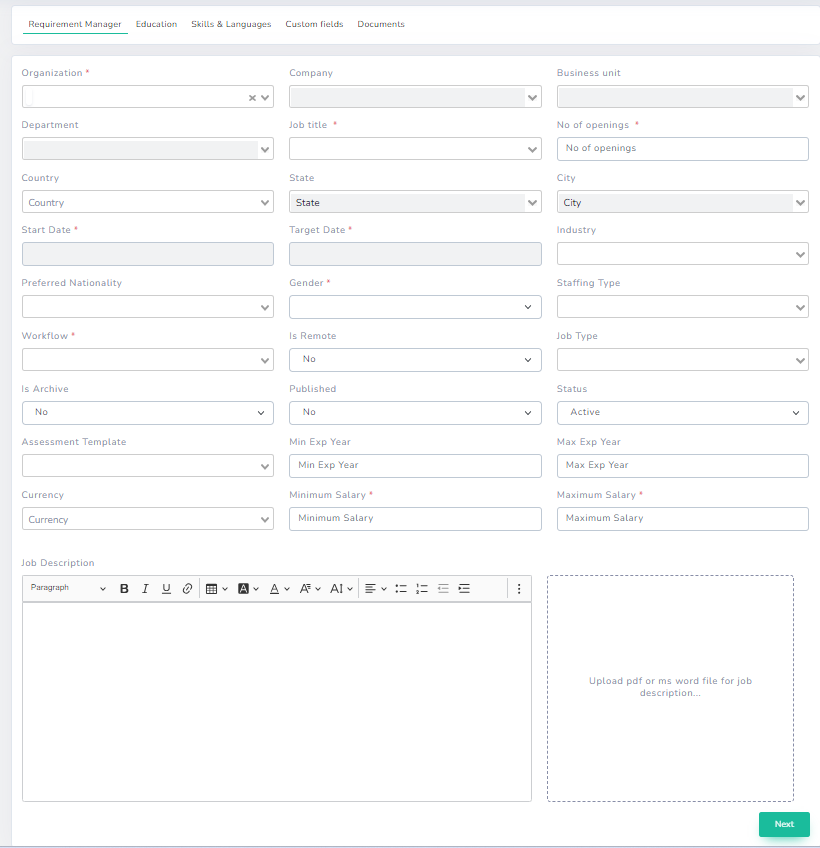Viewport: 820px width, 848px height.
Task: Click the Next button
Action: 784,824
